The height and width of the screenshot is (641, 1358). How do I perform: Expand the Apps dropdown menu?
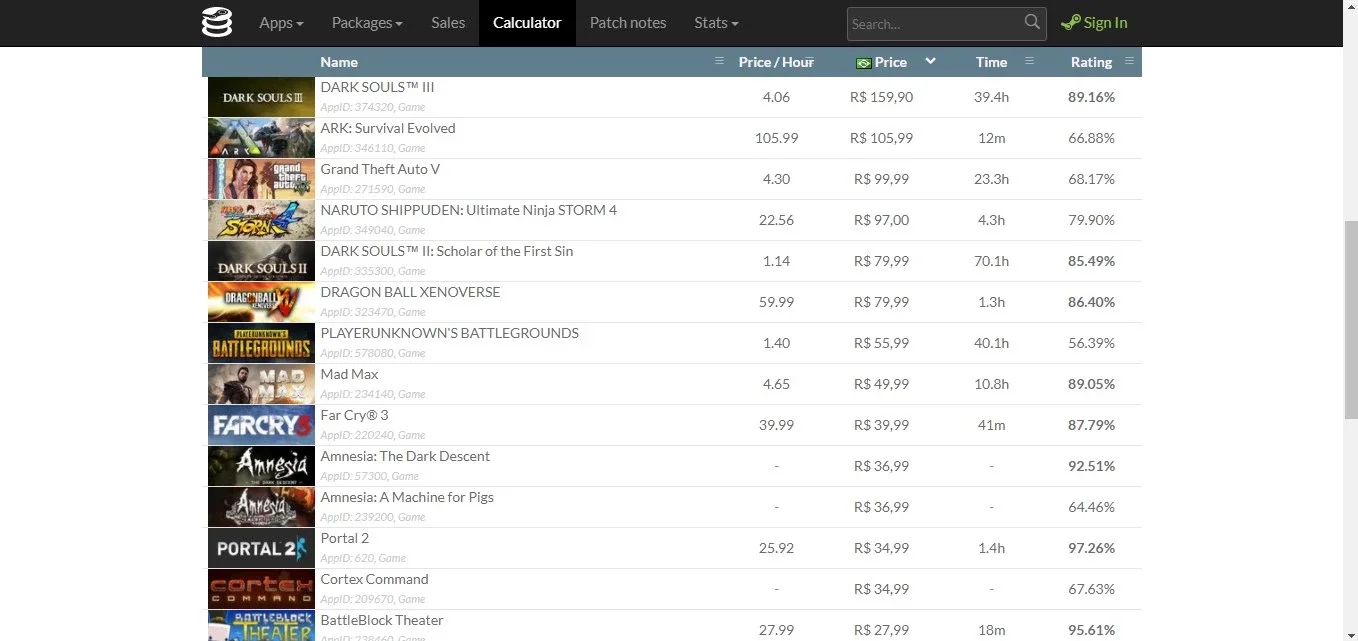click(281, 22)
